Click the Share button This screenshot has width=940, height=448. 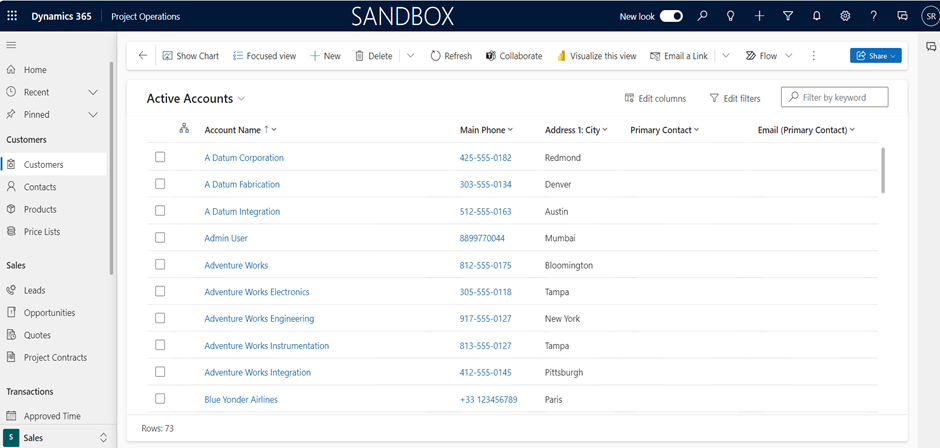(875, 56)
